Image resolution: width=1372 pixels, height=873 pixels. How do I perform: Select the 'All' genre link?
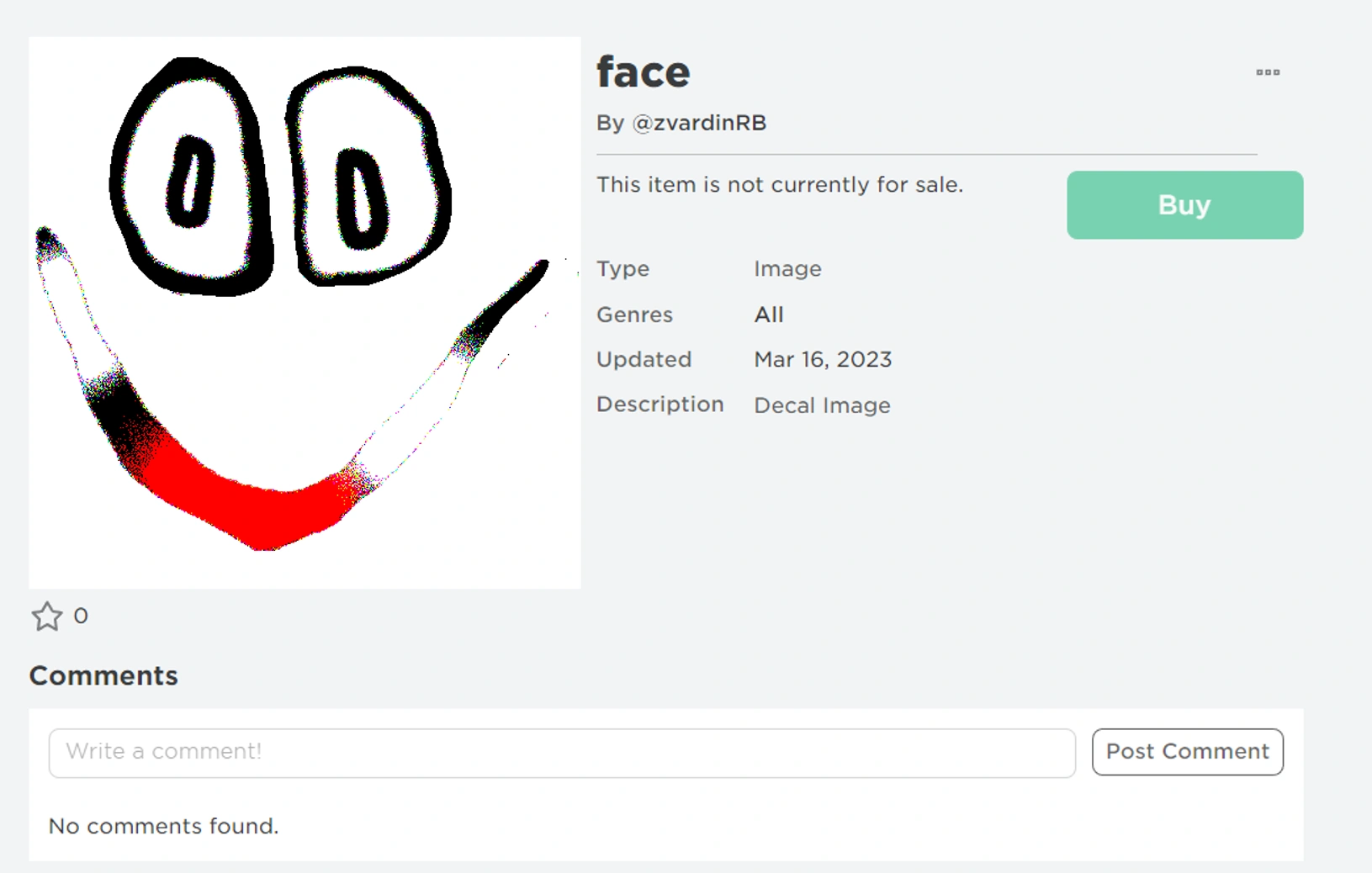[x=769, y=315]
